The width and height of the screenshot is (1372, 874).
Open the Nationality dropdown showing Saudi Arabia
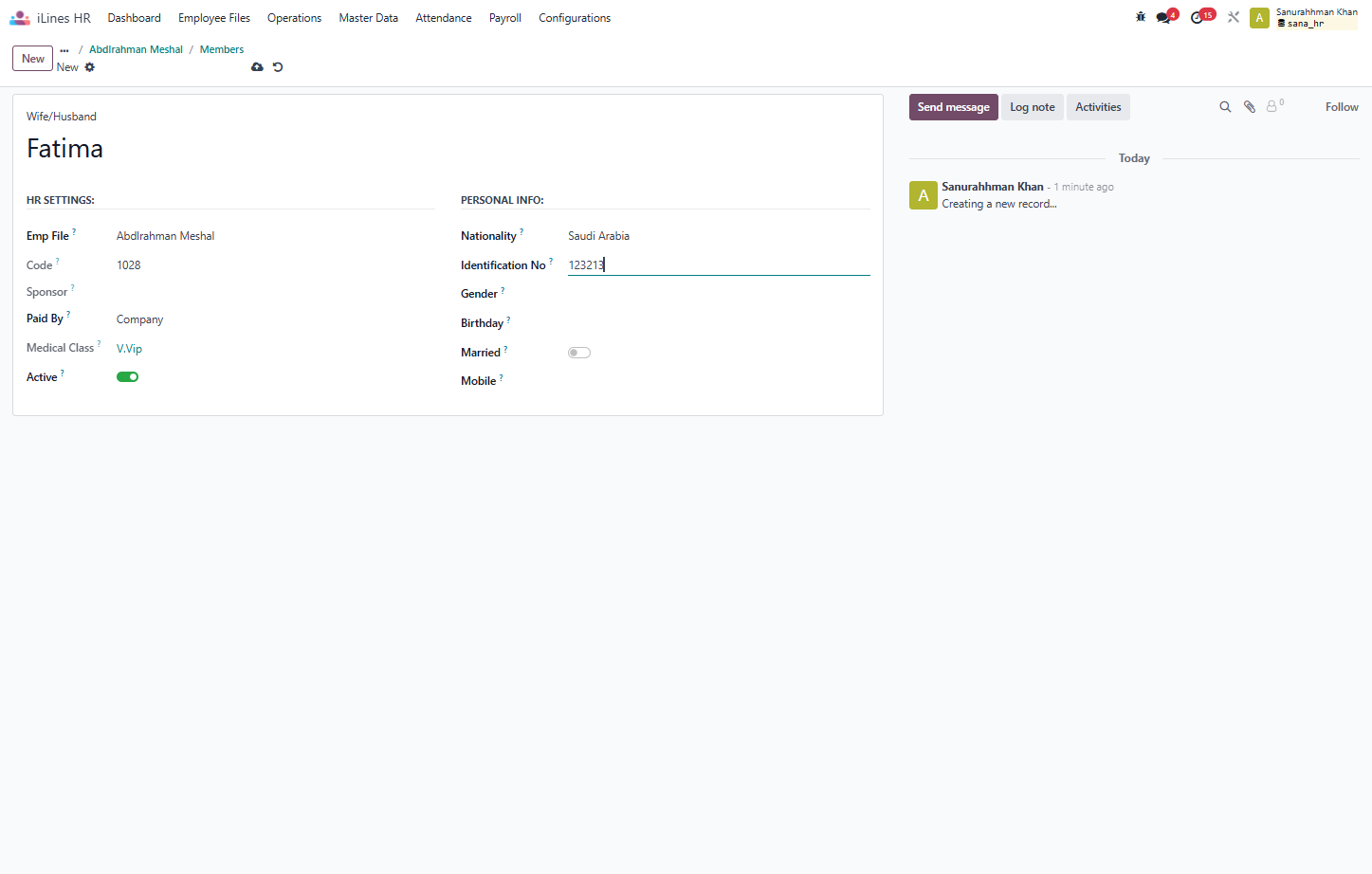719,236
